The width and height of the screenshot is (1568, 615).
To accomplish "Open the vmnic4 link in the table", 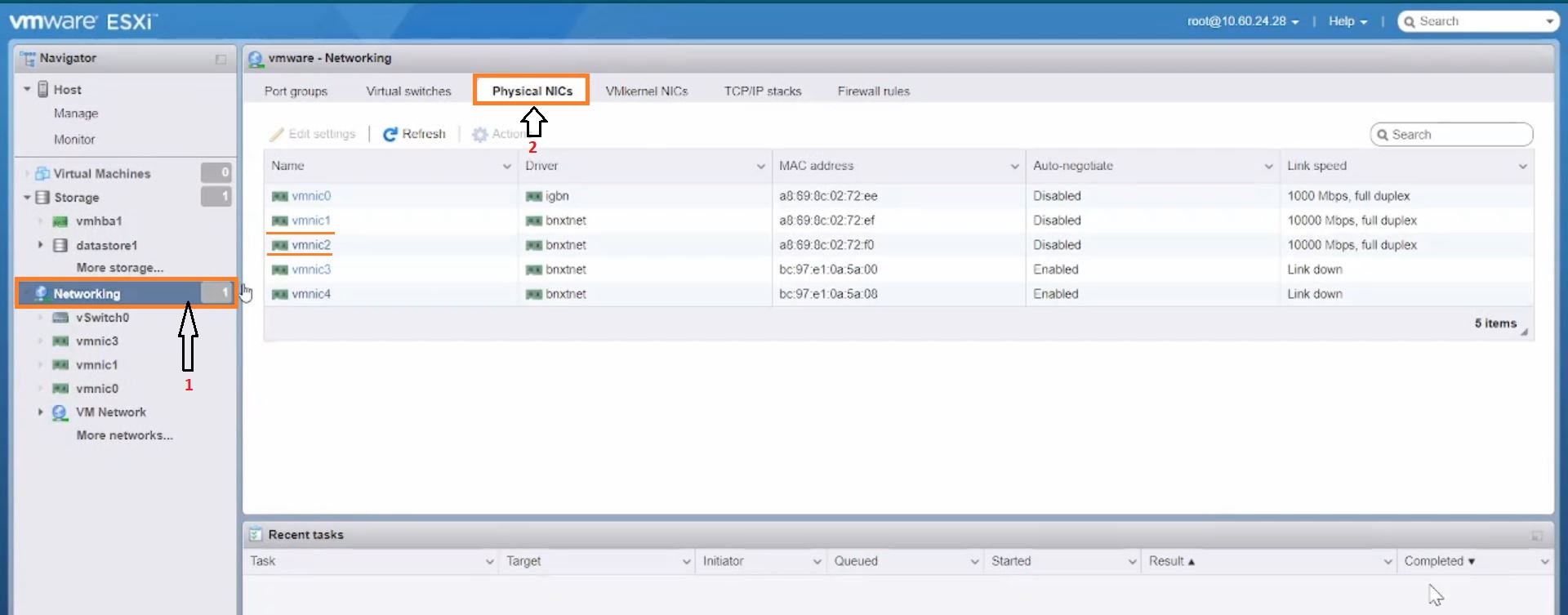I will pos(311,294).
